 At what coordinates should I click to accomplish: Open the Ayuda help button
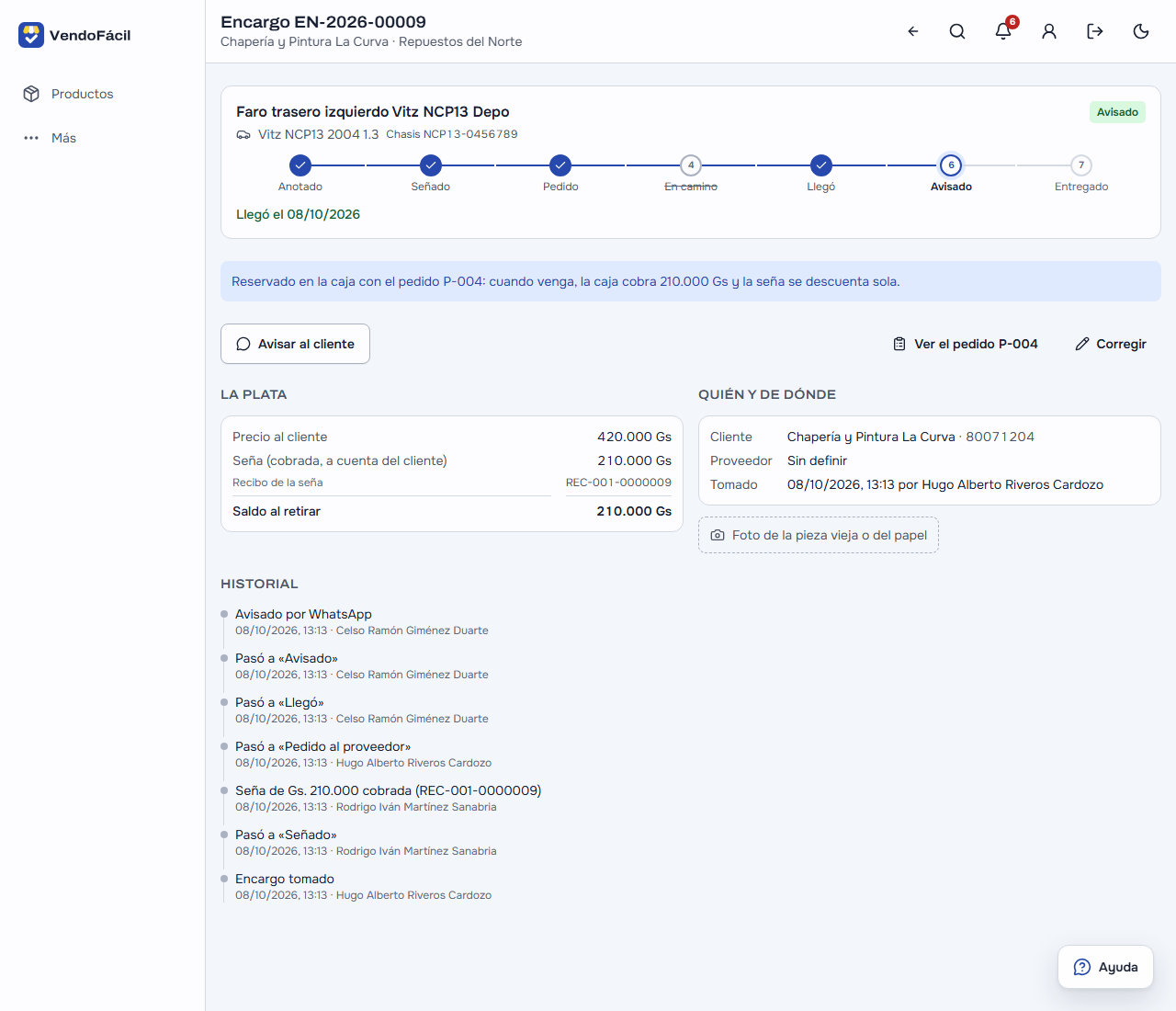[1105, 967]
